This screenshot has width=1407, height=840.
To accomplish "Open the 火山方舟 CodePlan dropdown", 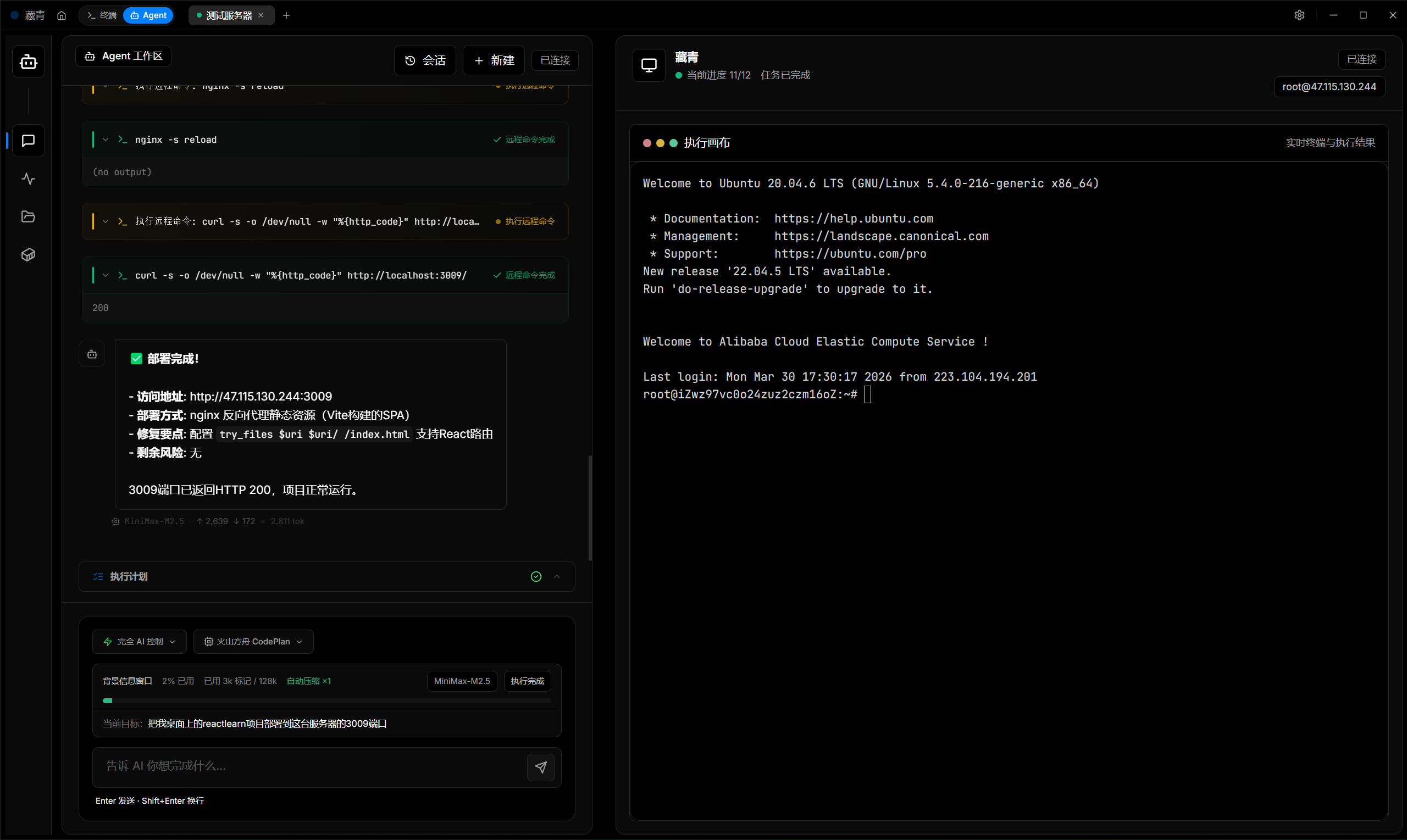I will click(252, 641).
